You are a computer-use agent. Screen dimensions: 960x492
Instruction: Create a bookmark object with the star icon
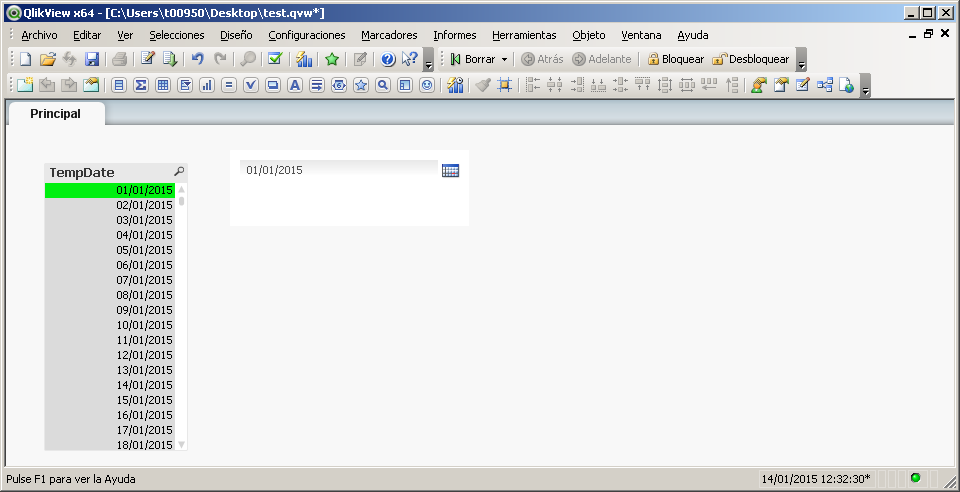pyautogui.click(x=361, y=85)
